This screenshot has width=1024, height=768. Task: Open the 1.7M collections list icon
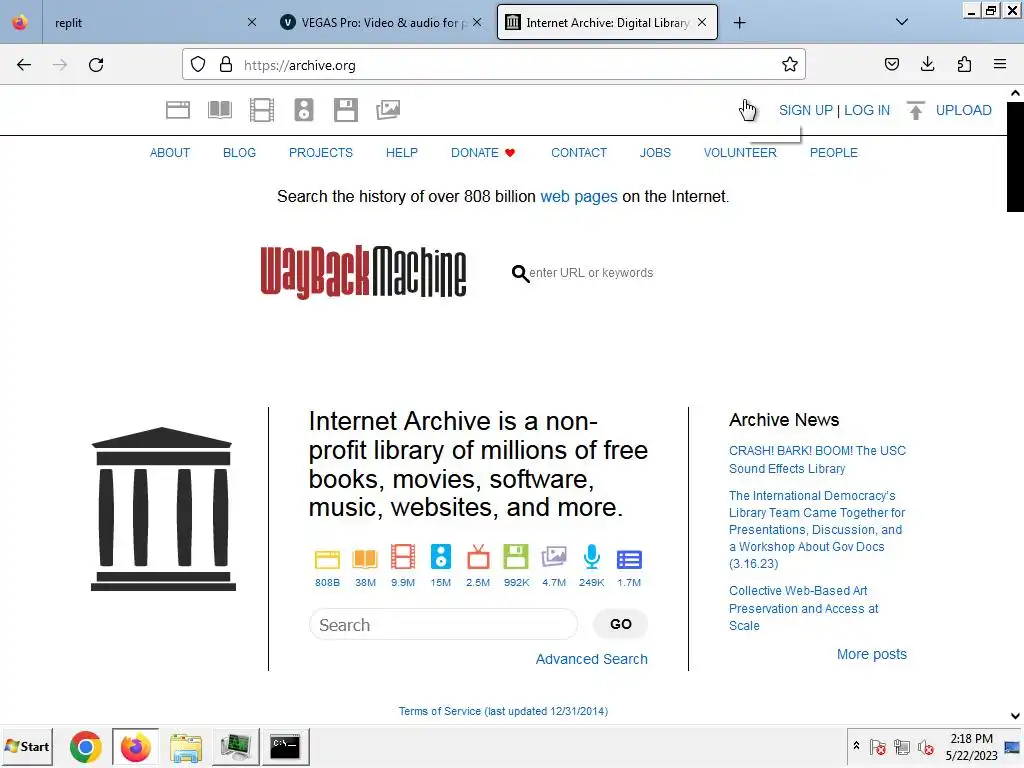tap(630, 560)
